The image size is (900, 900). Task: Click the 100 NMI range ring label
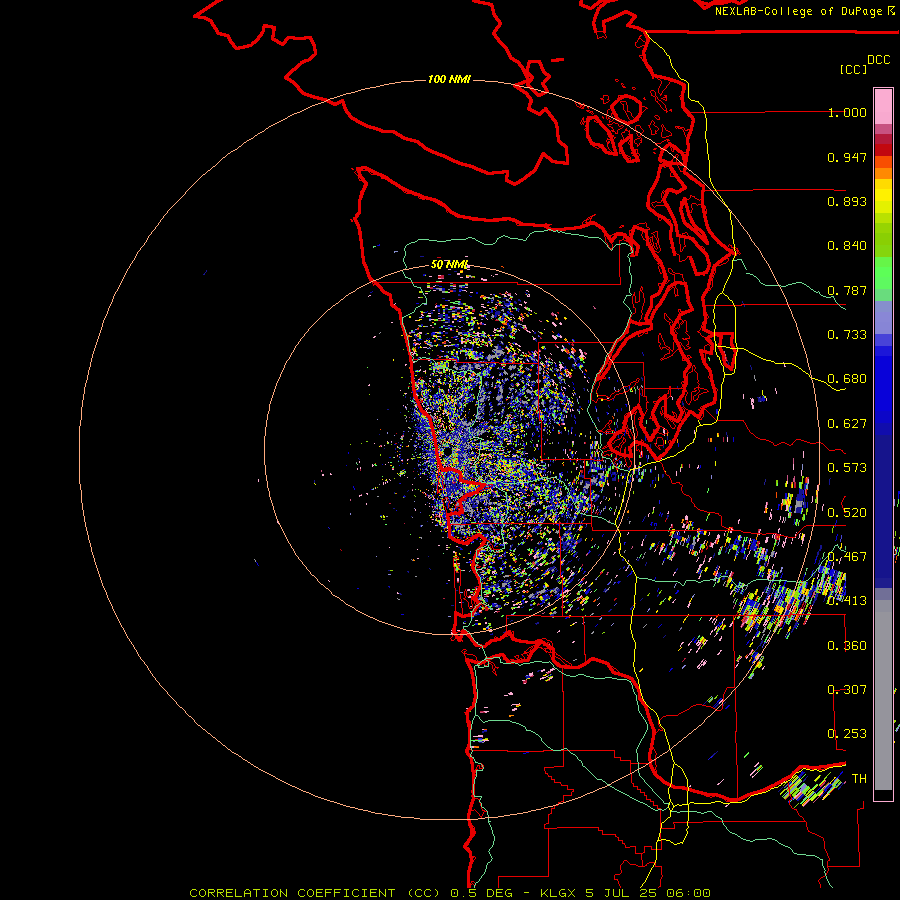click(x=449, y=79)
